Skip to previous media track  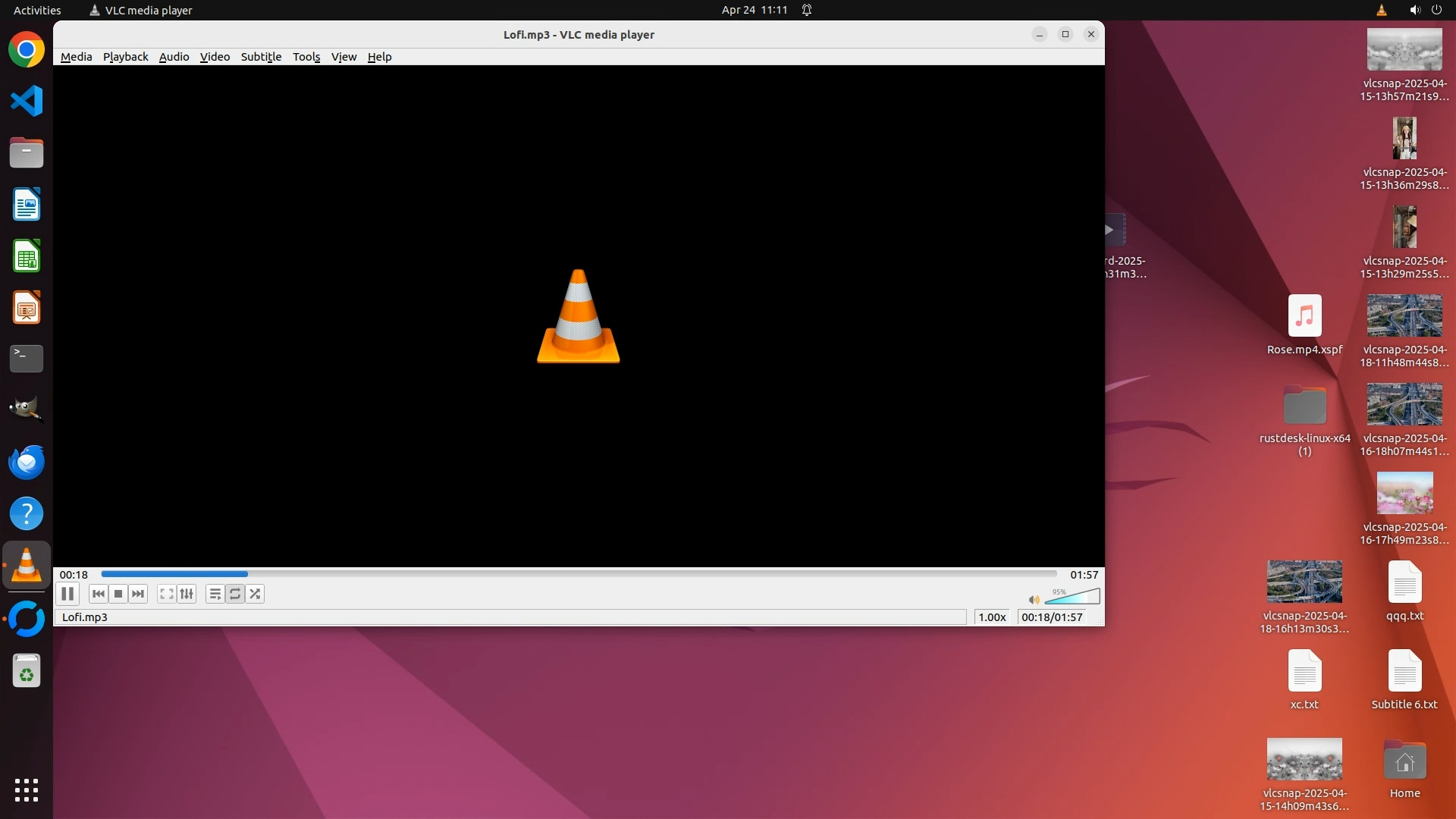98,594
